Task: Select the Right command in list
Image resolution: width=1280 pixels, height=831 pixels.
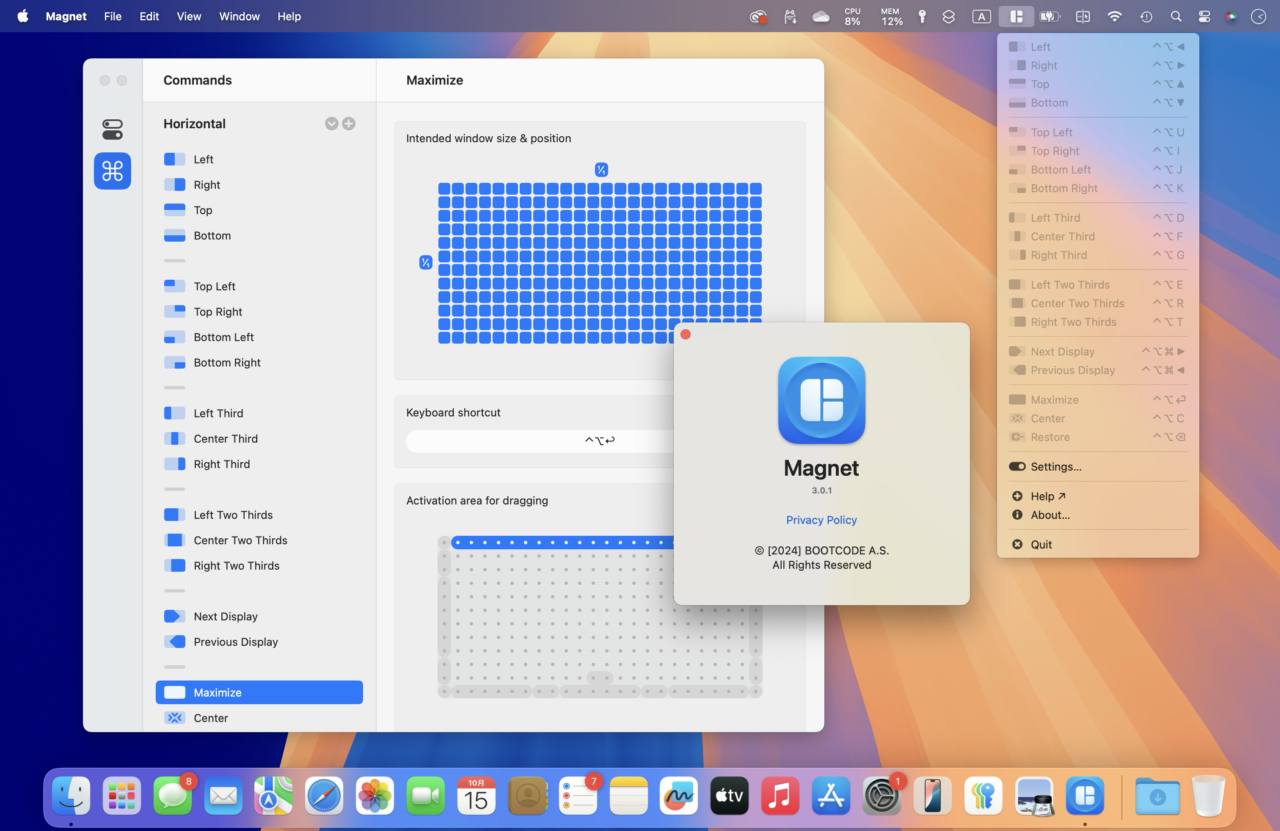Action: (259, 185)
